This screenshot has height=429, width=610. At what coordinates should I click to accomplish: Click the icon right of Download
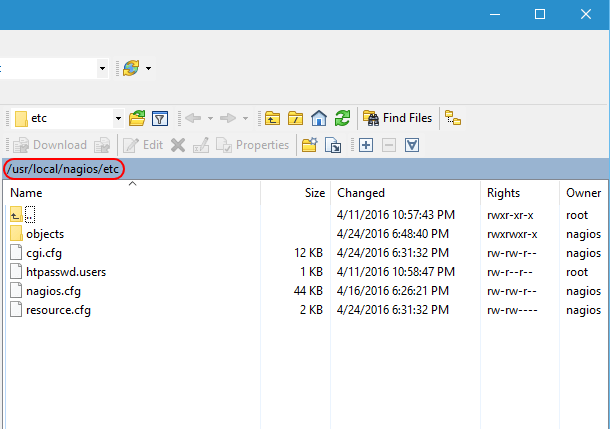[102, 145]
